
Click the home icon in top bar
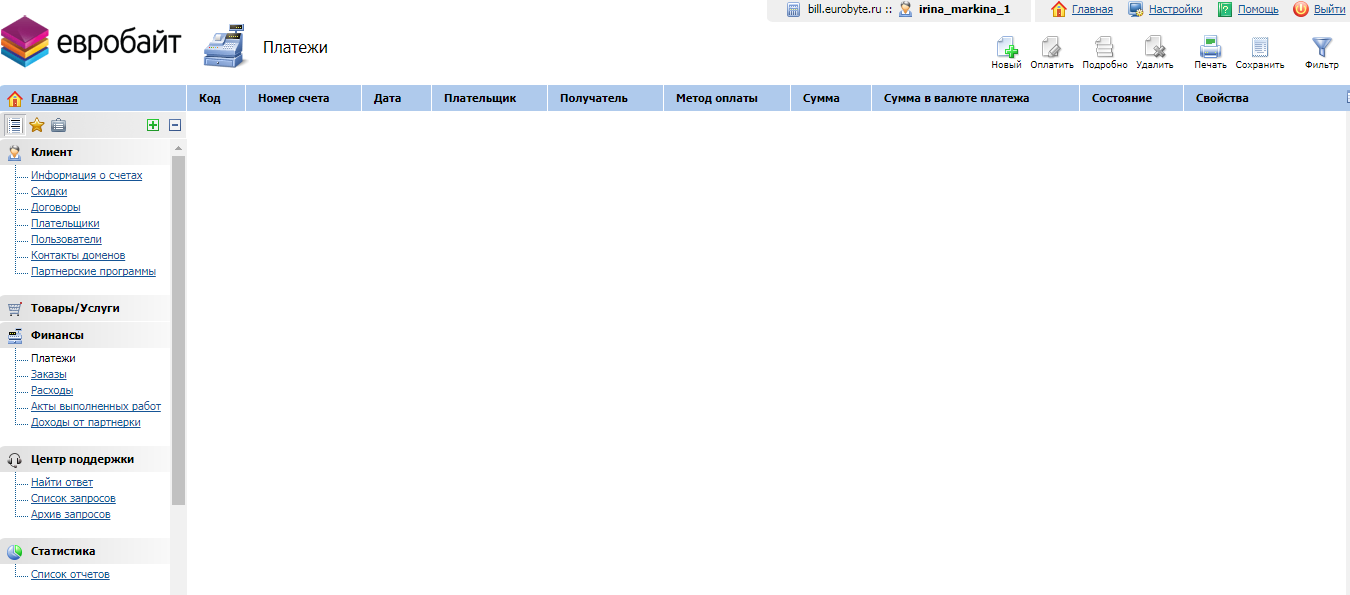pos(1059,9)
